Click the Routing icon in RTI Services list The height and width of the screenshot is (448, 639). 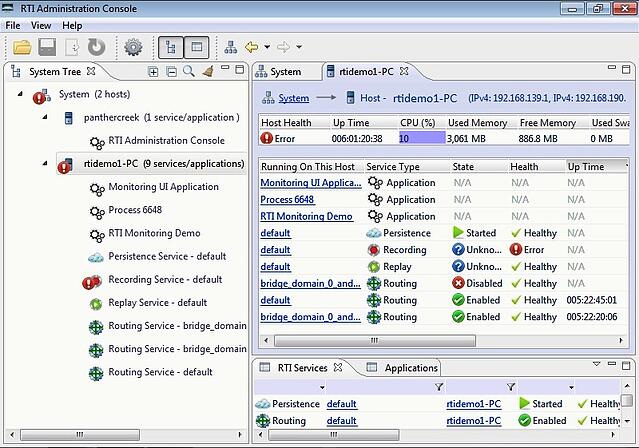[263, 421]
